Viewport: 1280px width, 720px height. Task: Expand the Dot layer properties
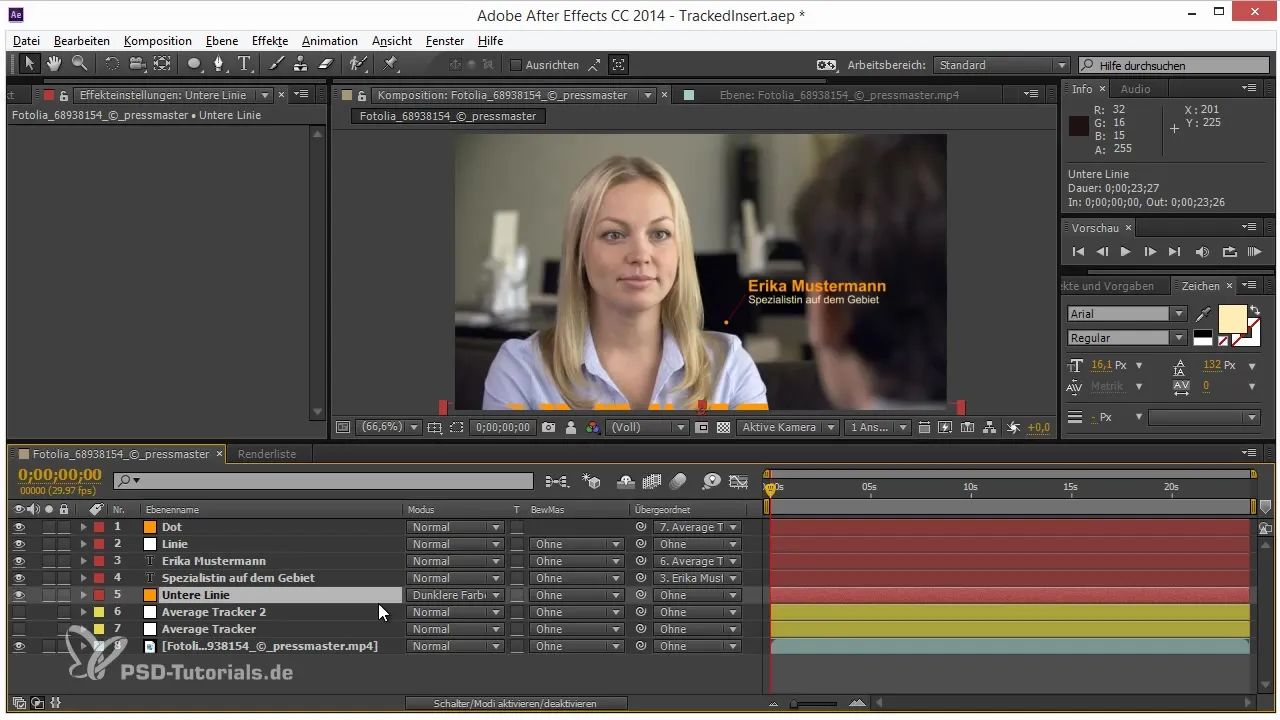coord(84,527)
